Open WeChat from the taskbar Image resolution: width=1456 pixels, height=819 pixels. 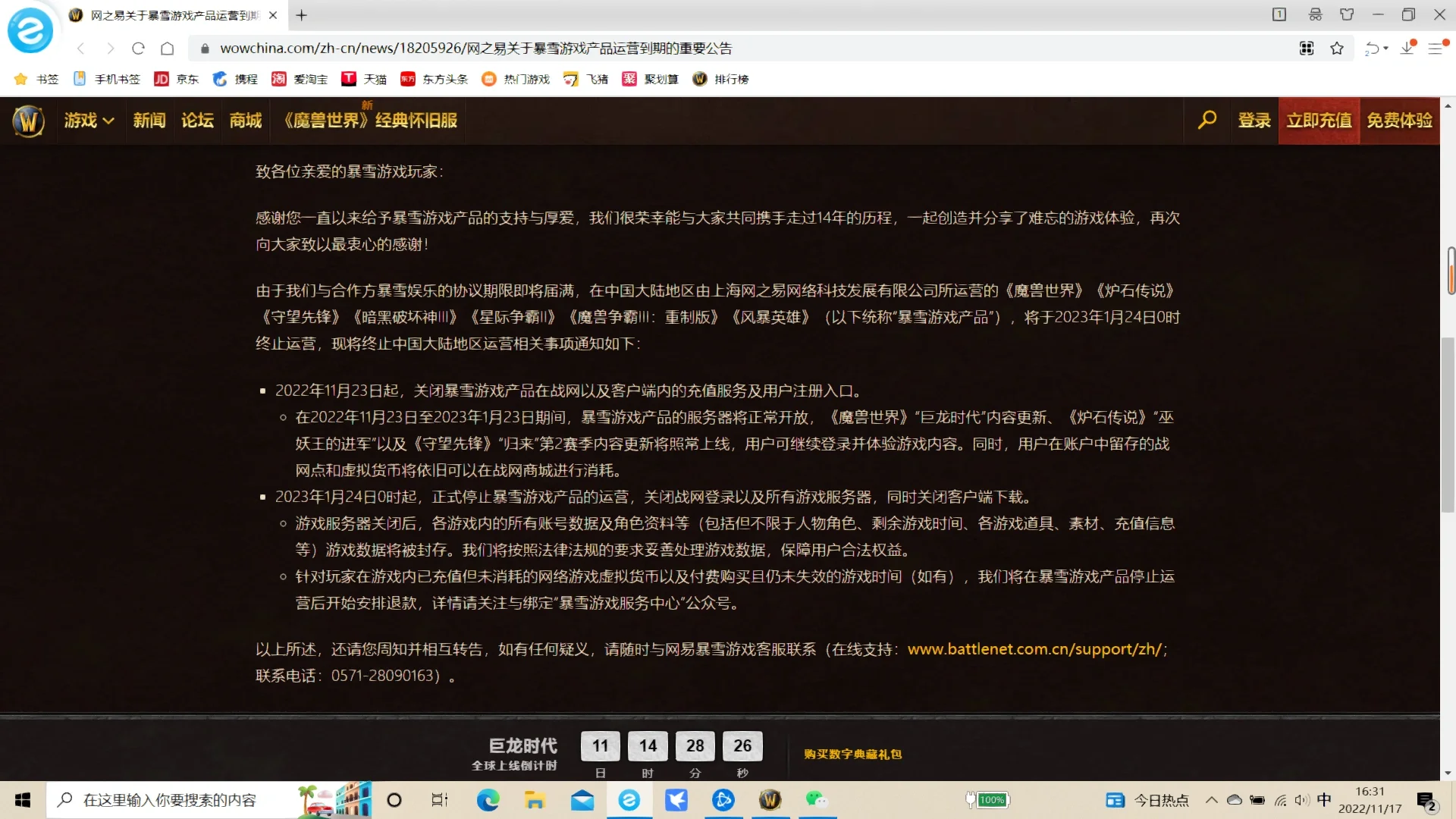click(x=817, y=800)
